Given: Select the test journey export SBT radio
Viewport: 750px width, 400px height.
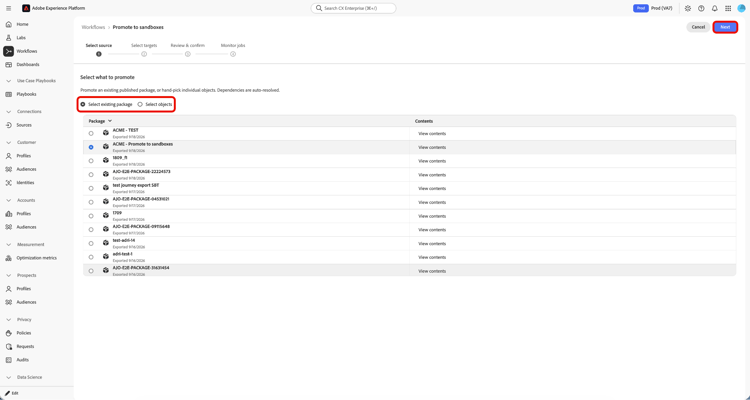Looking at the screenshot, I should tap(91, 189).
